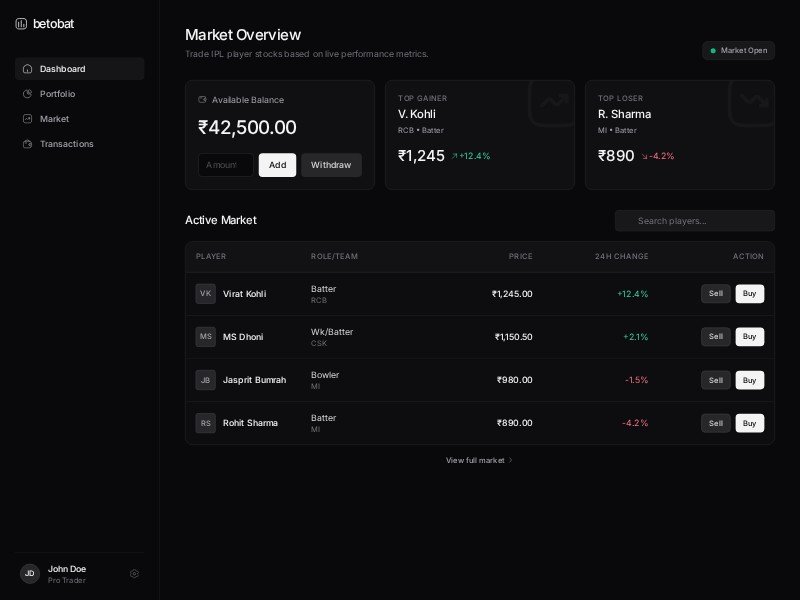Click the trending-up icon on Top Gainer card
This screenshot has width=800, height=600.
(552, 101)
